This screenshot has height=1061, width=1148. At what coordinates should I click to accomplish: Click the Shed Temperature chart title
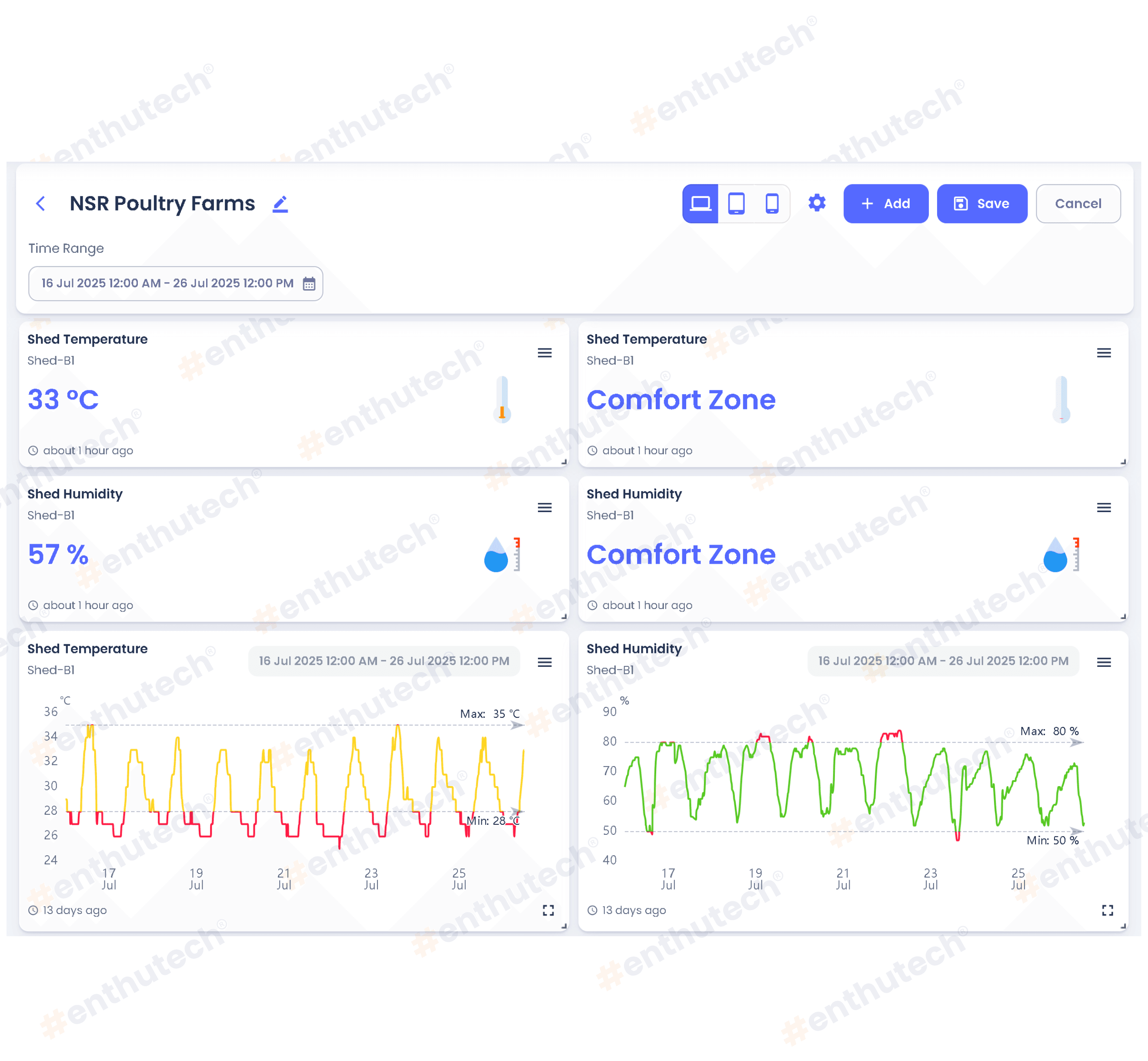(x=87, y=649)
